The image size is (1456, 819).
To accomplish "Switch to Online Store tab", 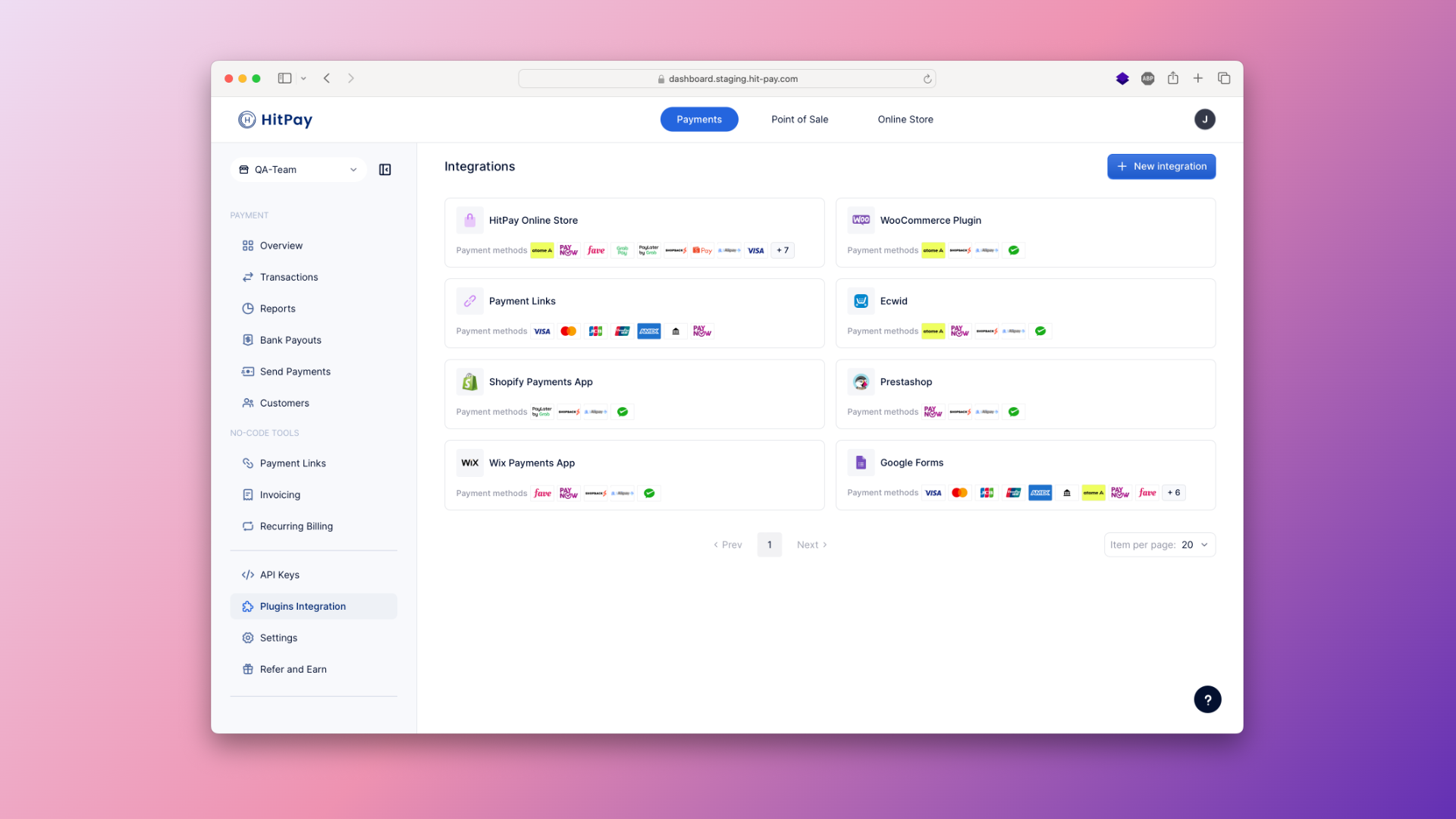I will (905, 120).
